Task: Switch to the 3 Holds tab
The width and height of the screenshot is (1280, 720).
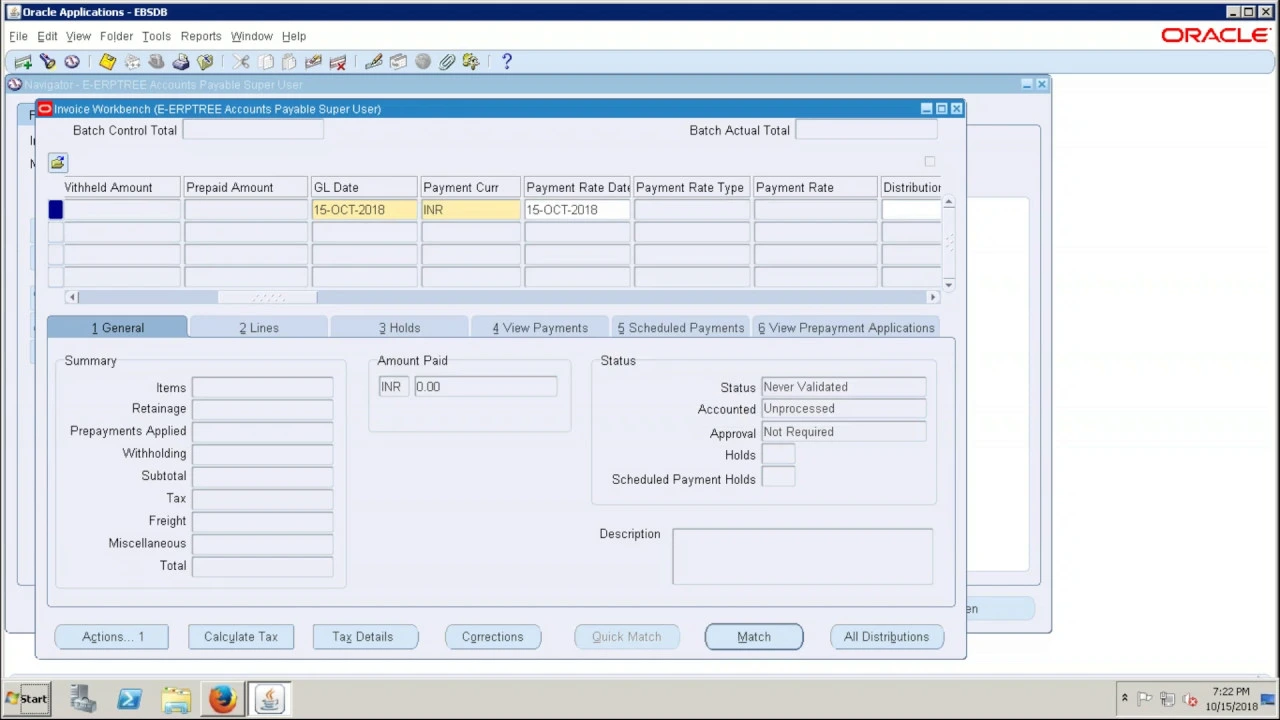Action: 399,328
